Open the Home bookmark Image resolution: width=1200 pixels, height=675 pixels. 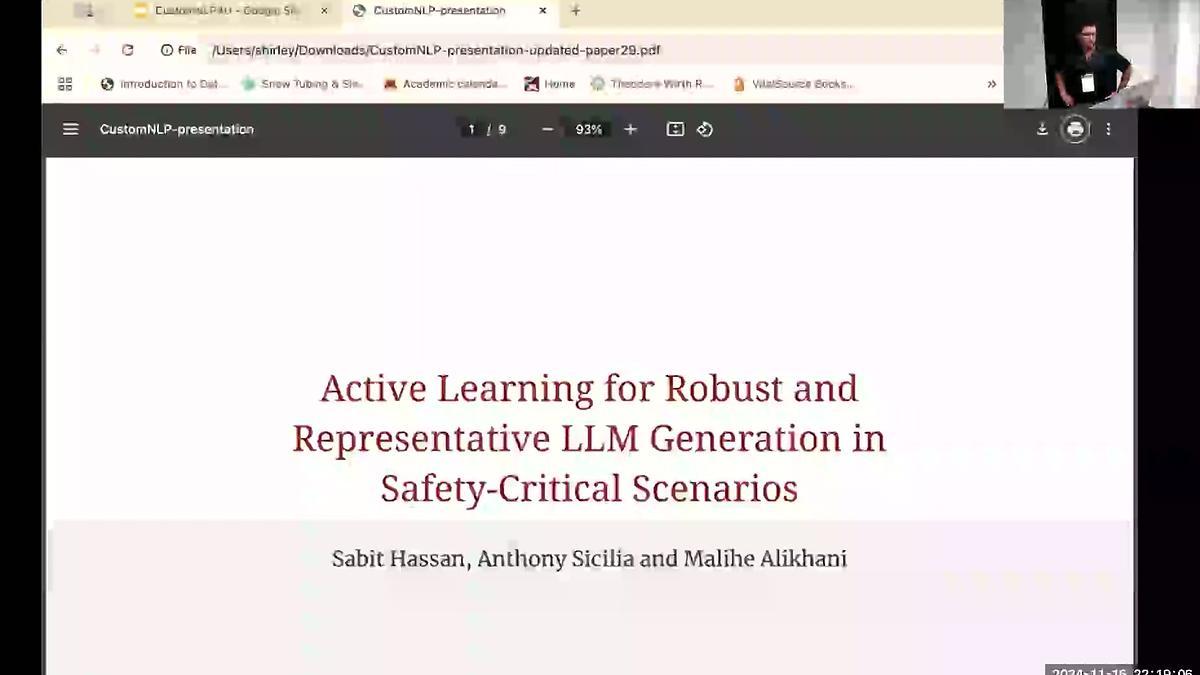click(x=550, y=84)
